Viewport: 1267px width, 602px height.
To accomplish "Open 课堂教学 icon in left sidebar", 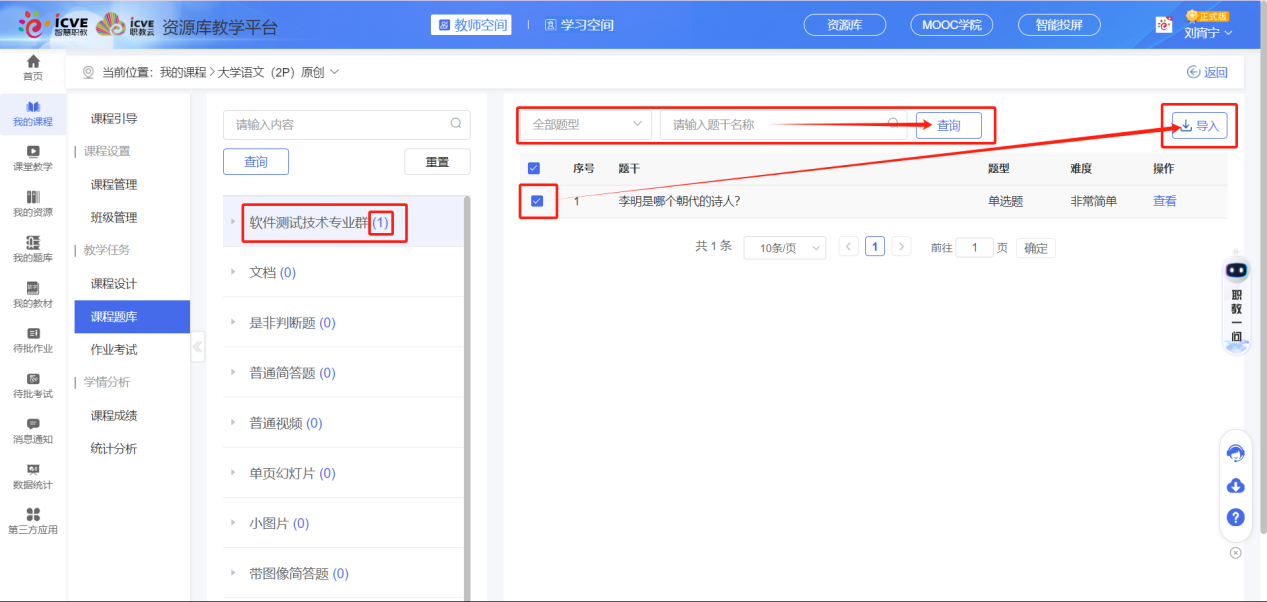I will point(33,152).
